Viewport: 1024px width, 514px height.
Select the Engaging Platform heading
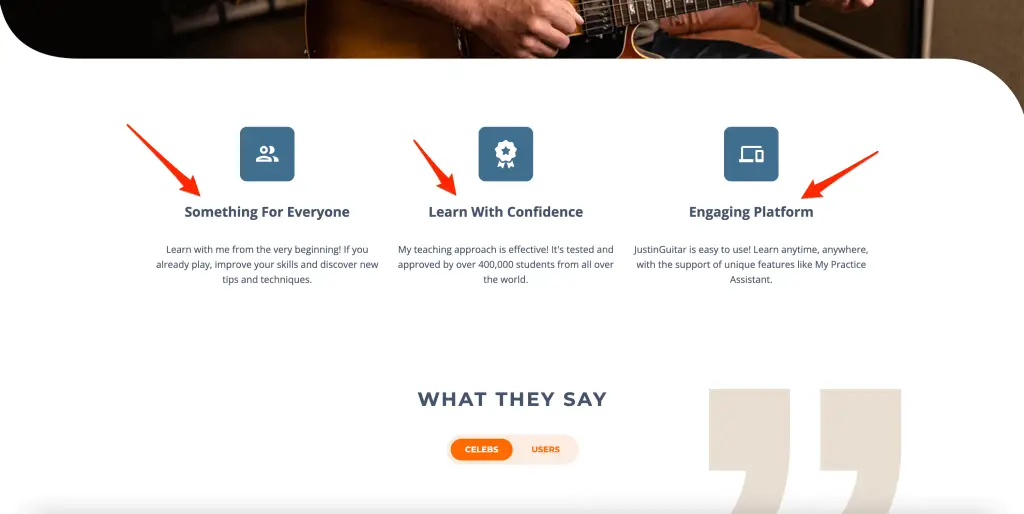[x=751, y=212]
